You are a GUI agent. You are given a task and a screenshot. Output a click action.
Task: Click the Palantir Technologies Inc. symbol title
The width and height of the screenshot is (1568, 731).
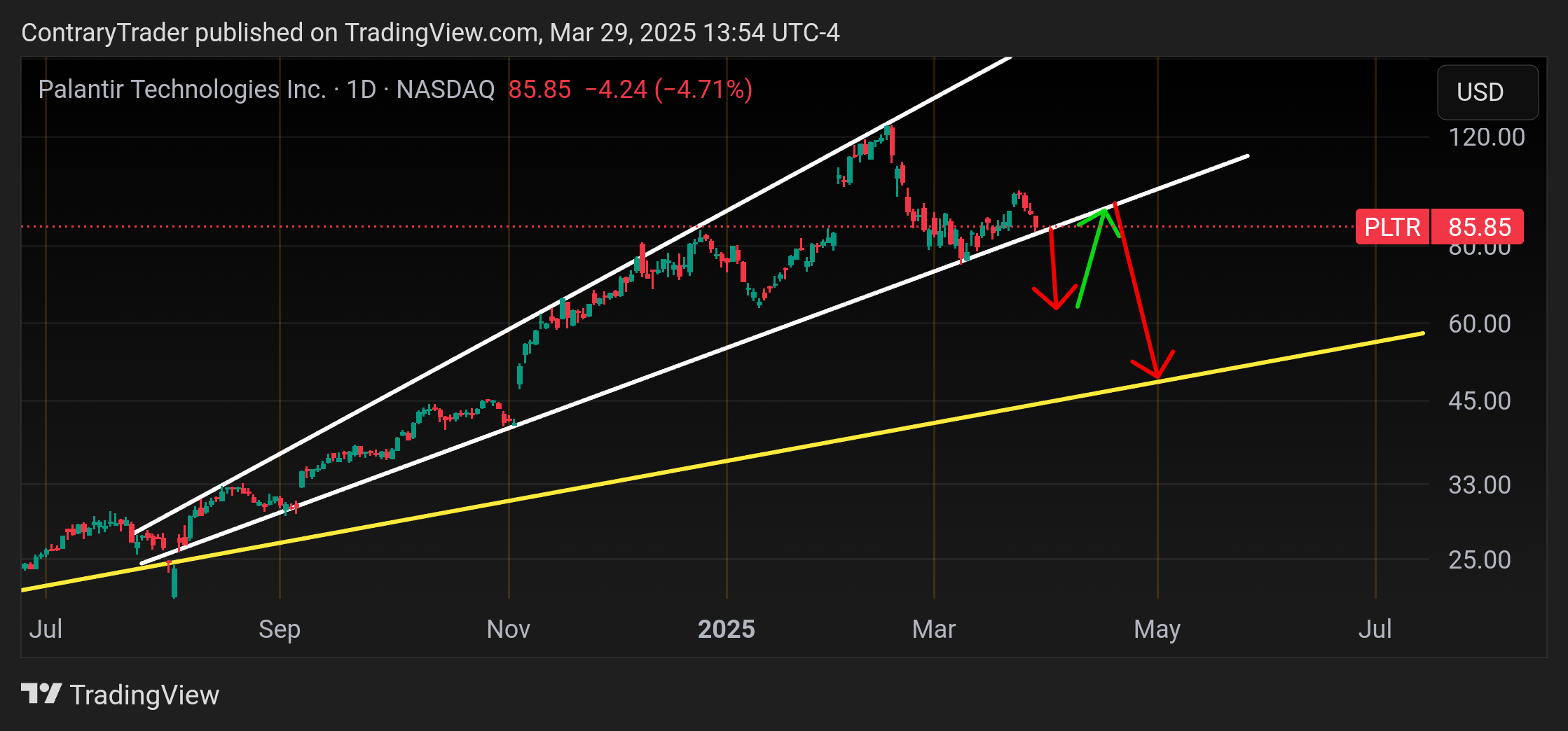182,90
